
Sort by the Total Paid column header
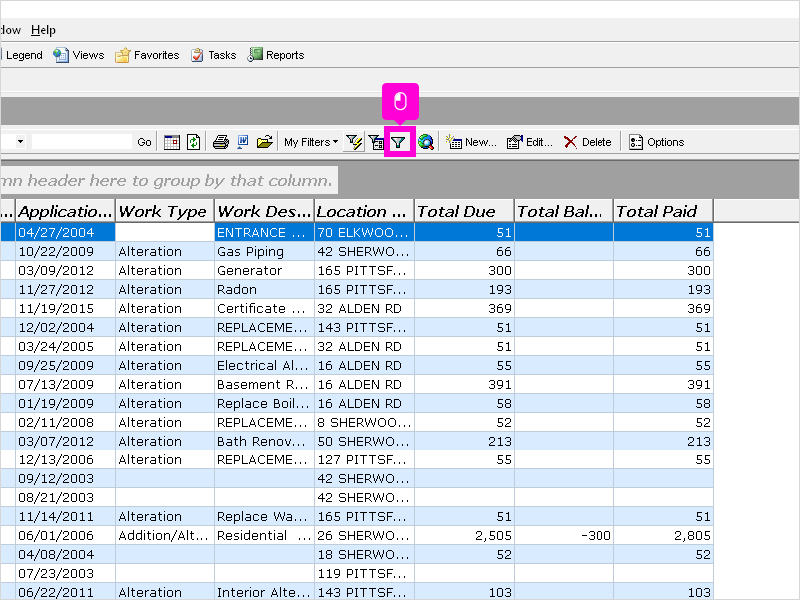[x=663, y=211]
